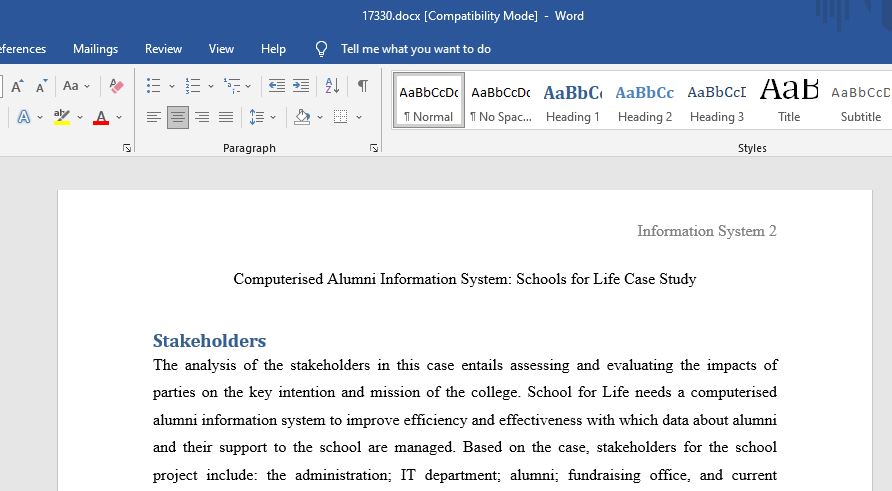The height and width of the screenshot is (491, 892).
Task: Align text right
Action: [202, 117]
